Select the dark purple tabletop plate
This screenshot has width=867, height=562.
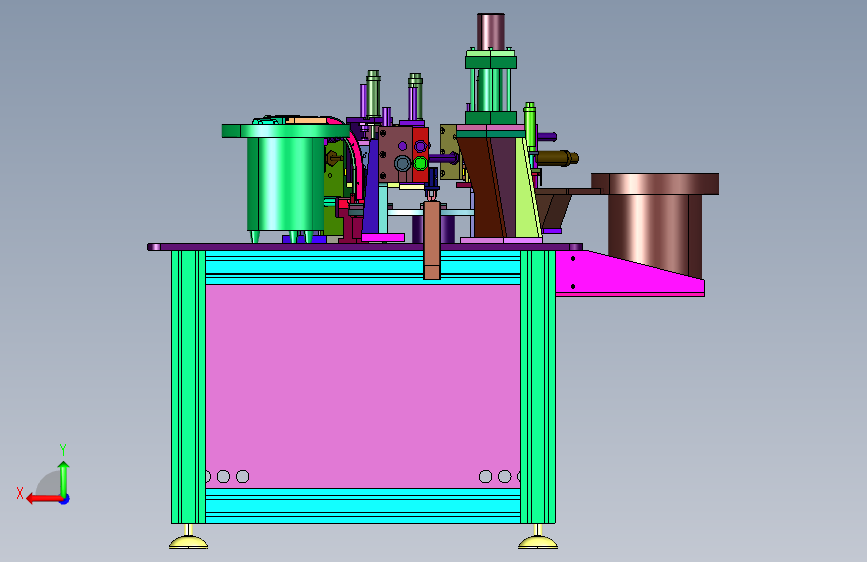[365, 247]
